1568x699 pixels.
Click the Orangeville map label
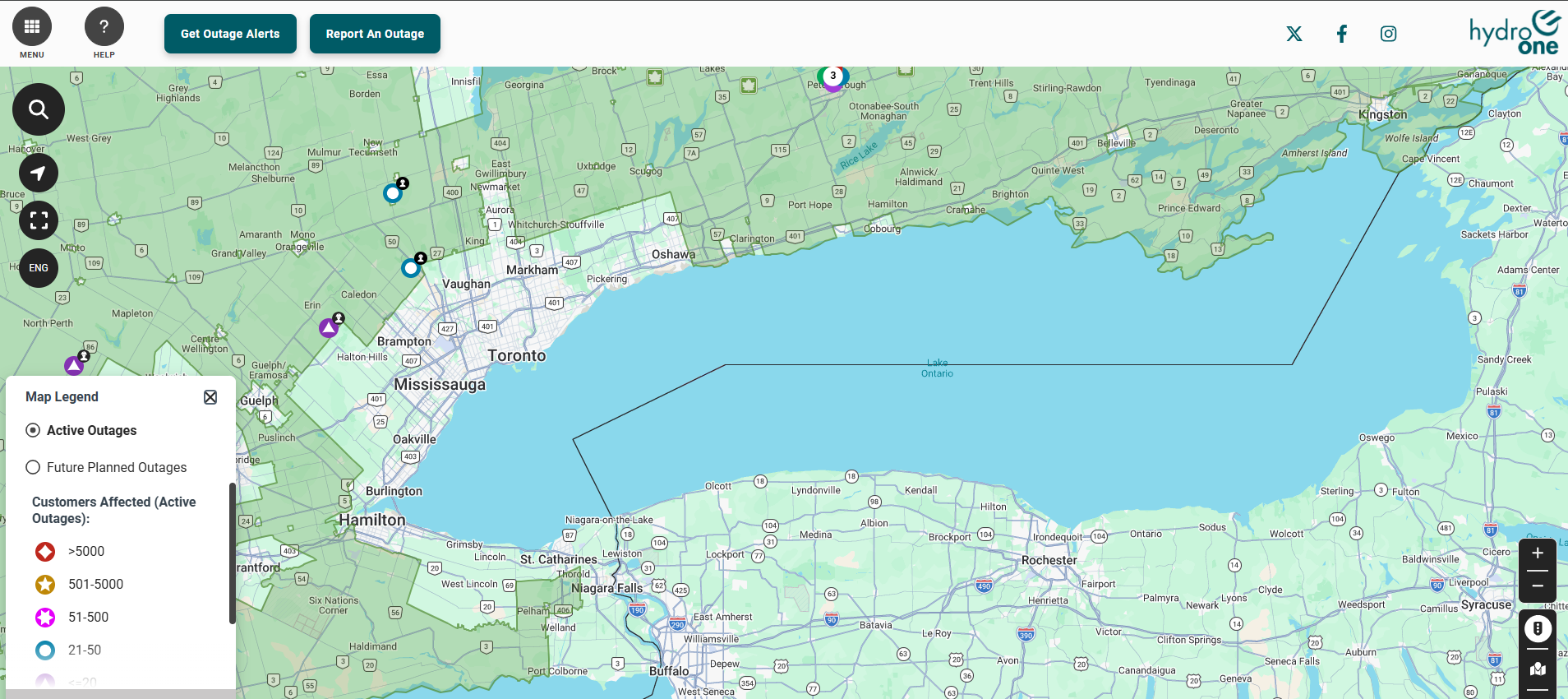pyautogui.click(x=299, y=247)
